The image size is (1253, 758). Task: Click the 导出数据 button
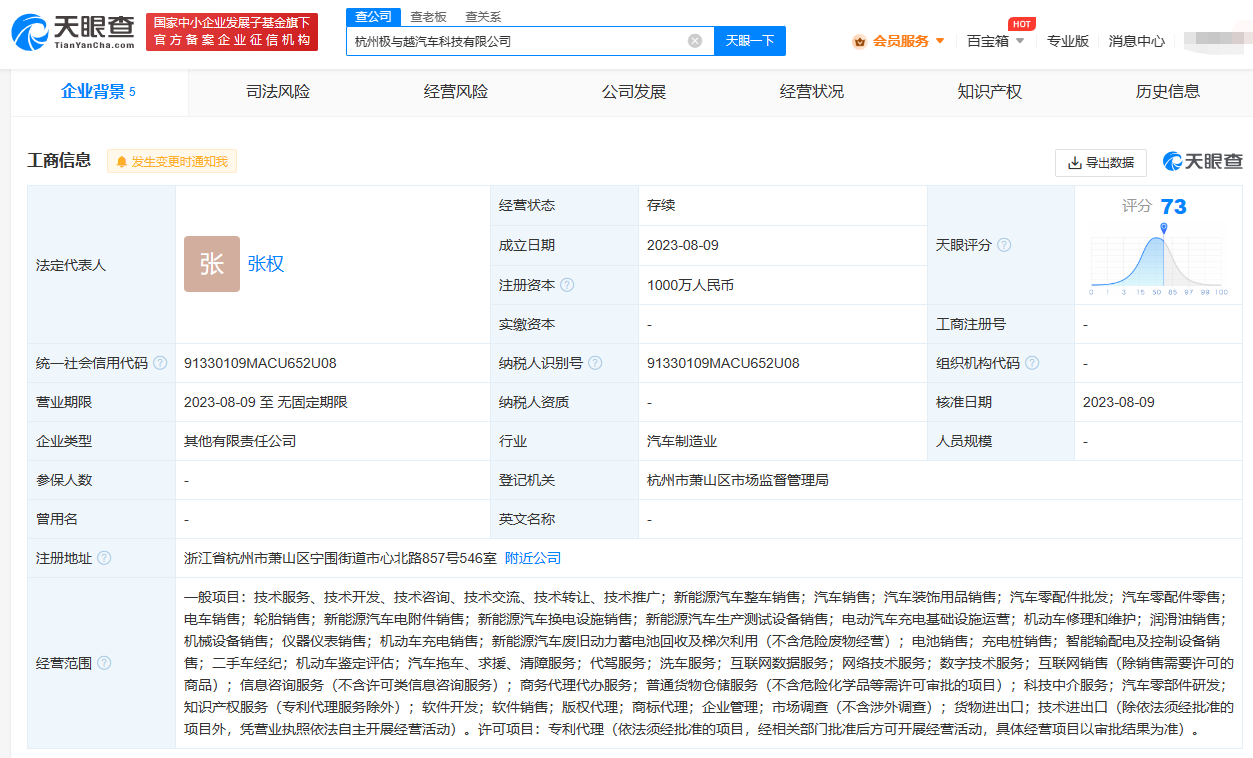[1101, 162]
